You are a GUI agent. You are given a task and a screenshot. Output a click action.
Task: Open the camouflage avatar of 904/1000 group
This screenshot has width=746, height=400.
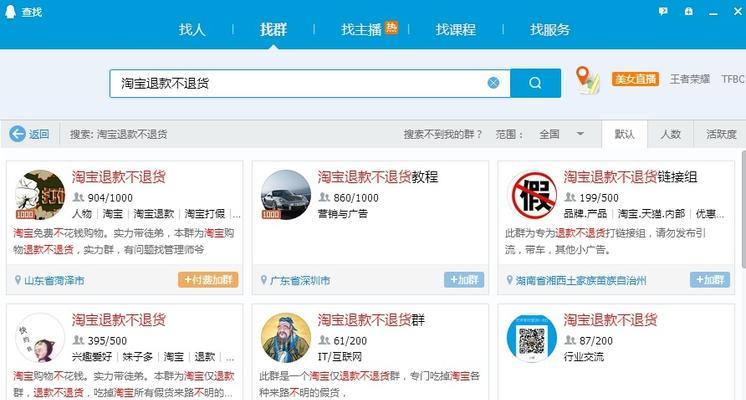coord(40,195)
